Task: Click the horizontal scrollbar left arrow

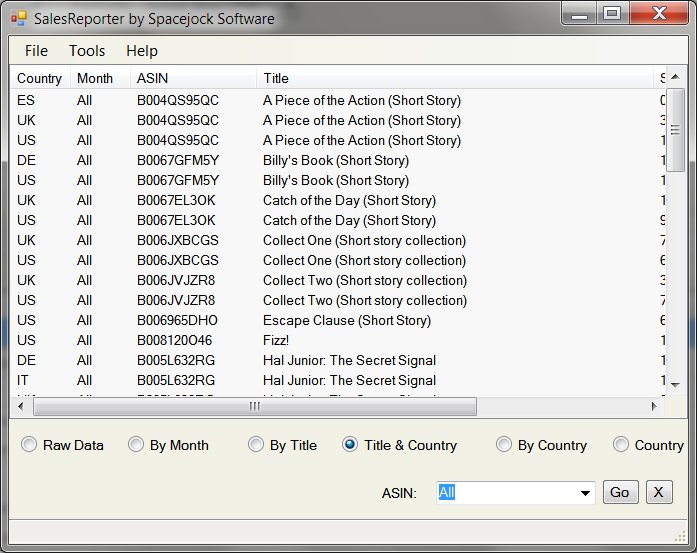Action: [x=21, y=406]
